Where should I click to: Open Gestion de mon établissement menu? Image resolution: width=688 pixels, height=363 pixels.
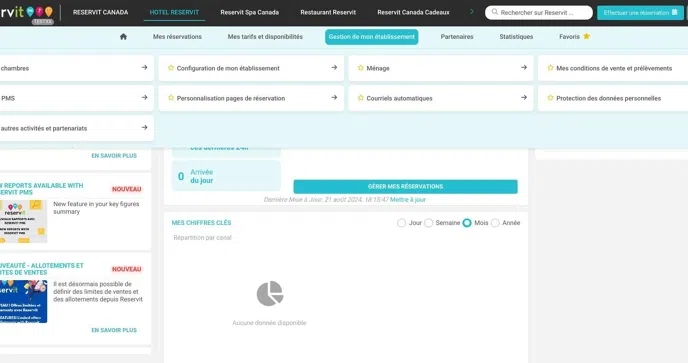click(x=372, y=37)
